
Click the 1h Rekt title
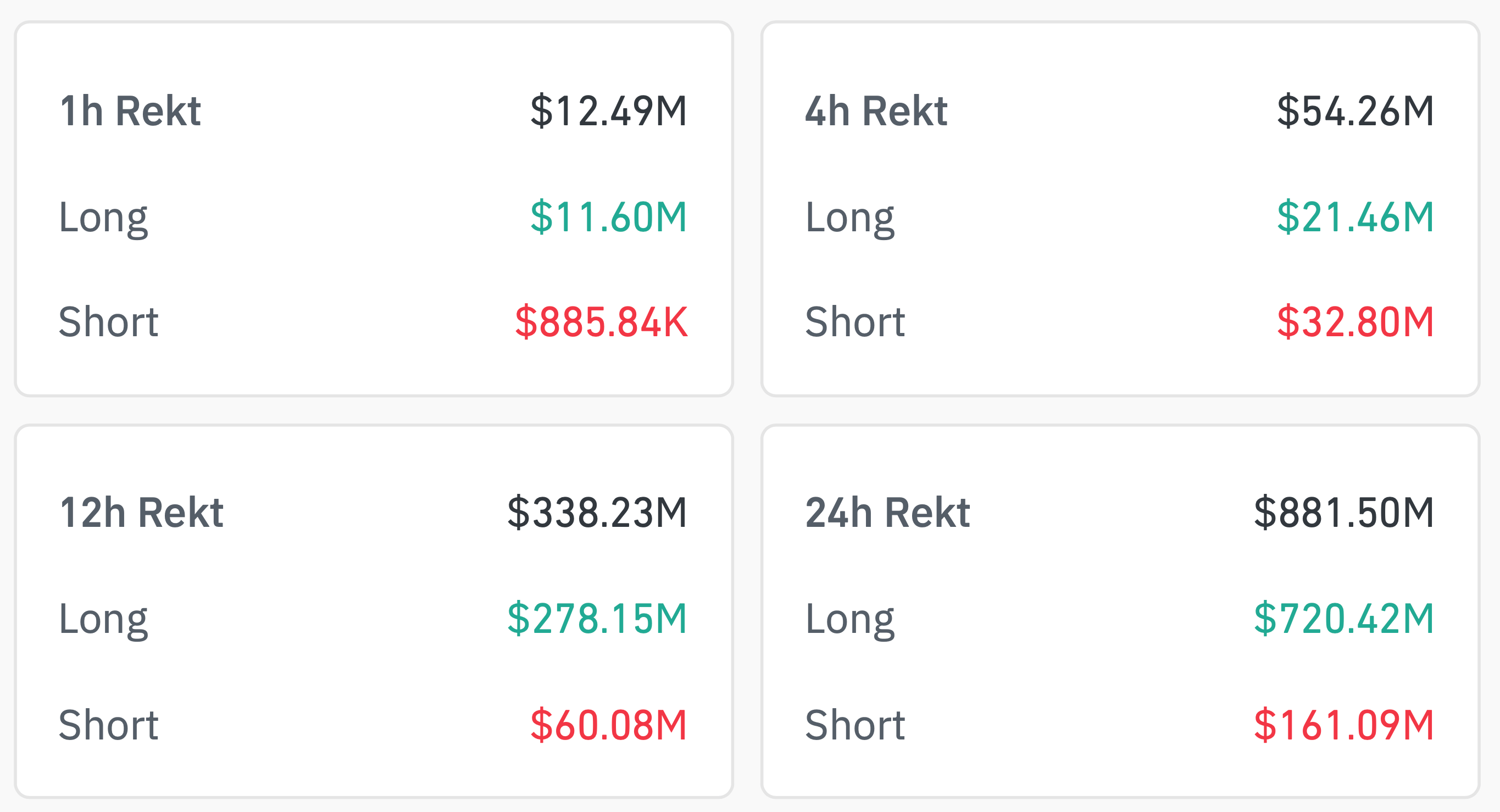[130, 110]
